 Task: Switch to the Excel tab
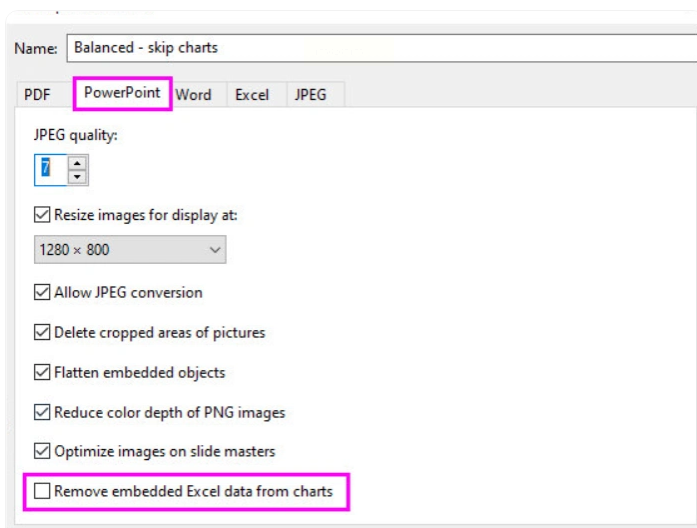pos(252,95)
